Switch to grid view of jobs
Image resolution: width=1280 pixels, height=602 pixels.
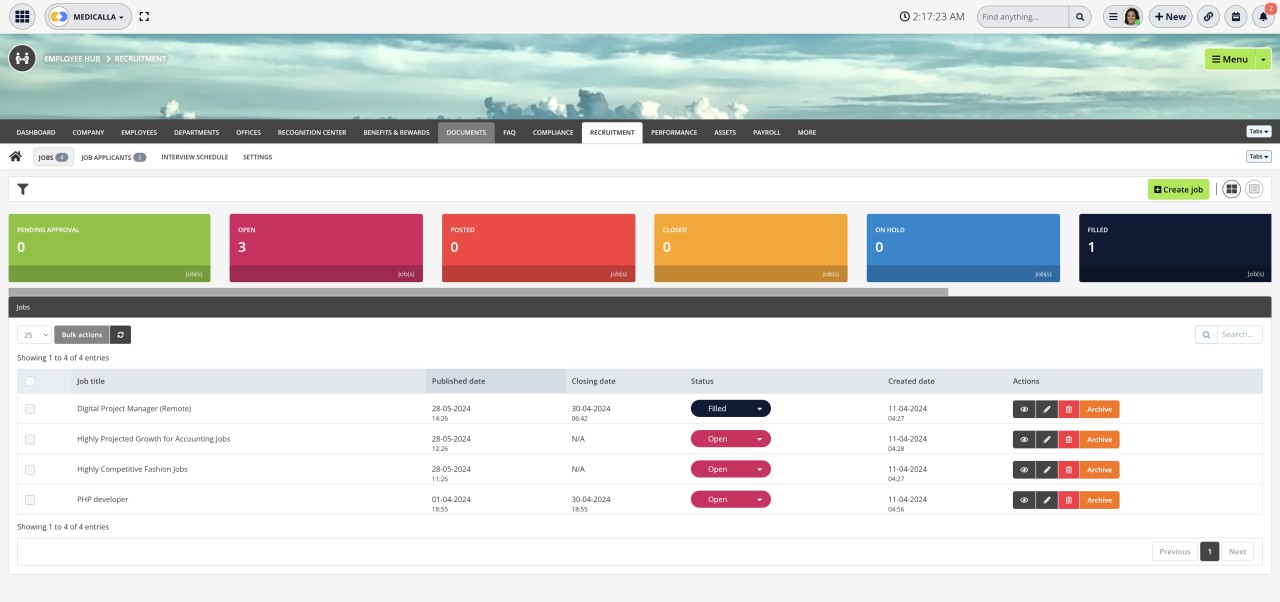(1231, 188)
